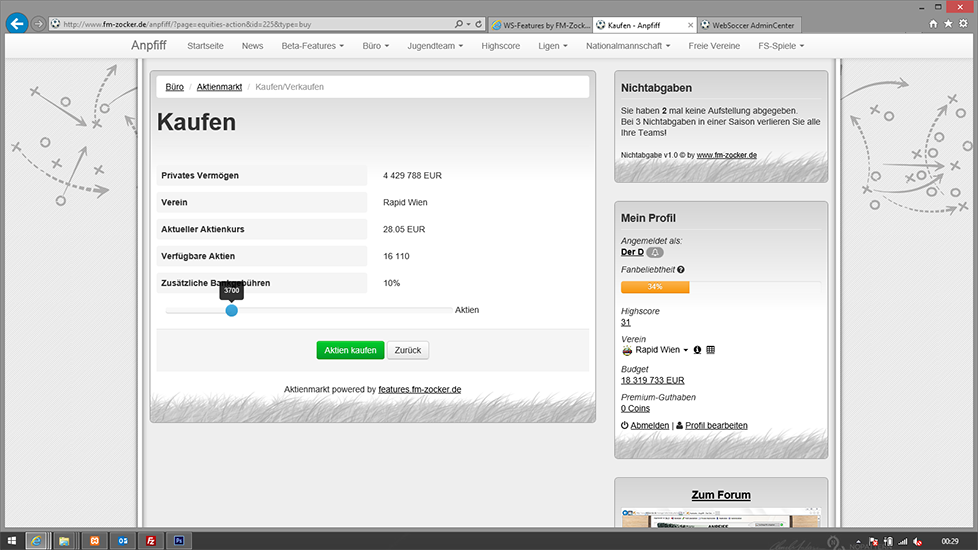Open Photoshop from the taskbar
Viewport: 978px width, 550px height.
click(x=181, y=540)
